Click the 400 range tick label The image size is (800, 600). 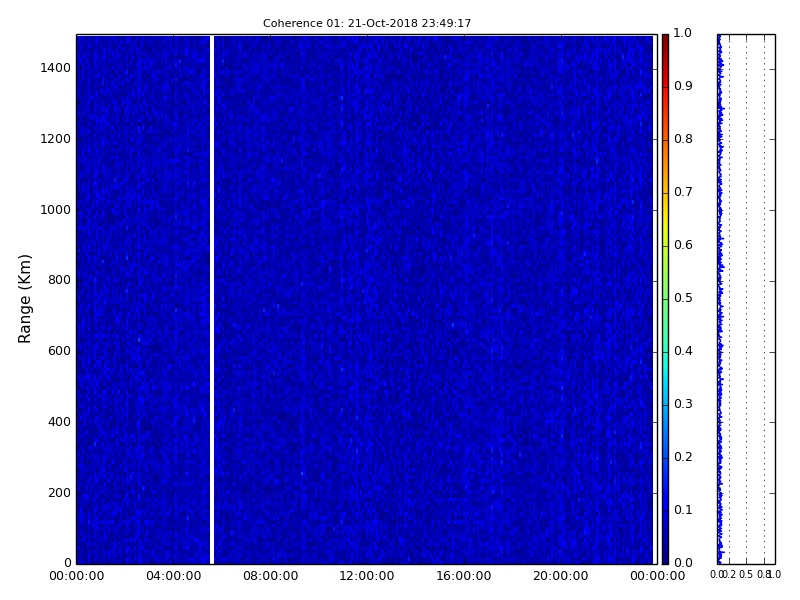(59, 422)
